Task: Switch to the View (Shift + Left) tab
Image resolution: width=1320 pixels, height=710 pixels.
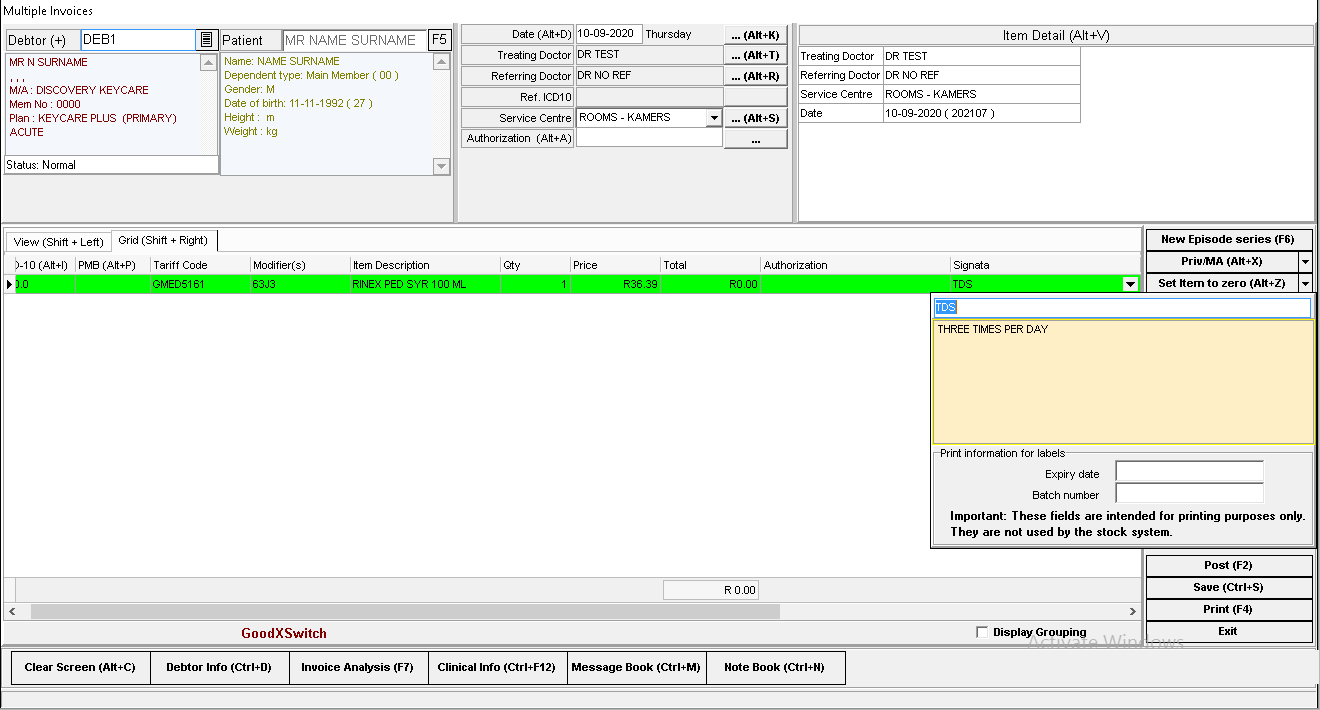Action: pyautogui.click(x=58, y=242)
